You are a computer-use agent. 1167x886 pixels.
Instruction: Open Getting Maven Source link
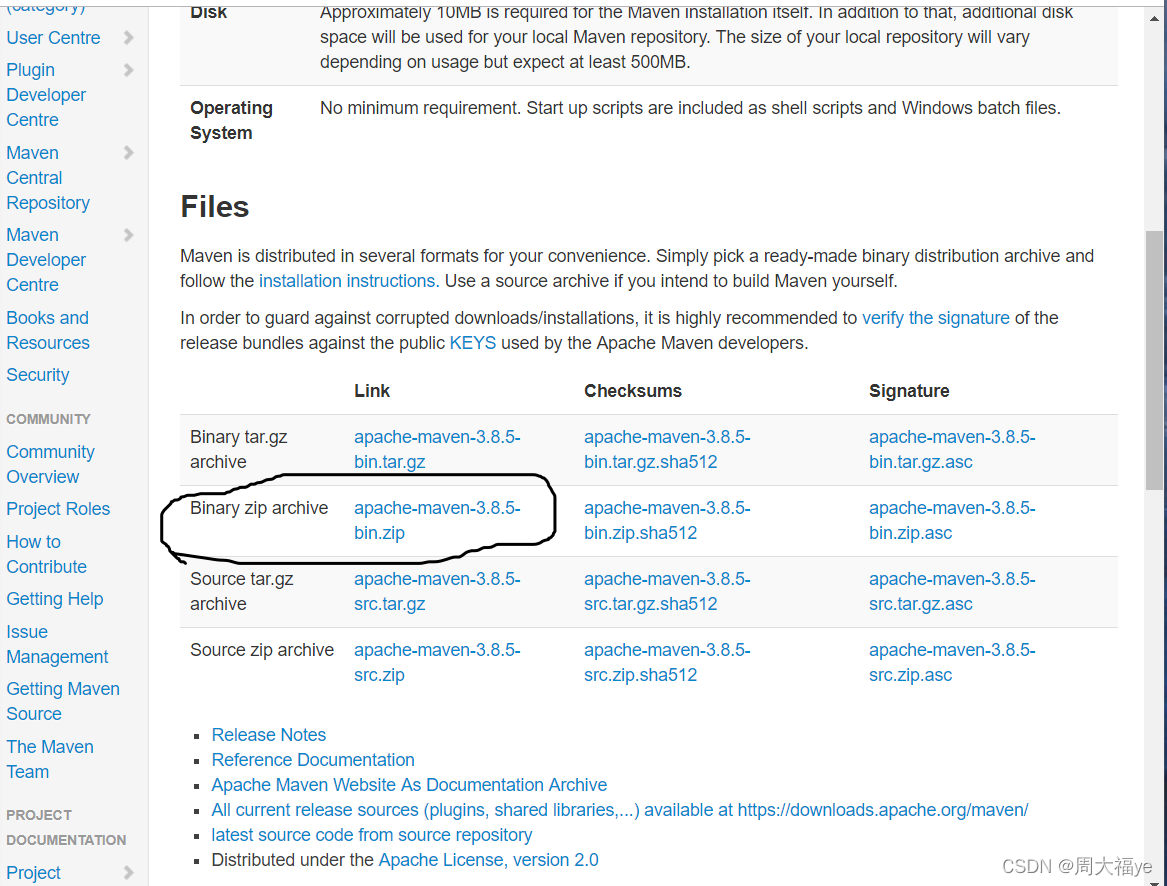coord(63,701)
